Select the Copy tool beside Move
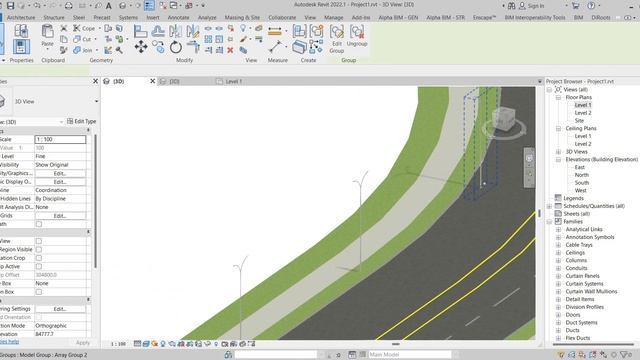Image resolution: width=640 pixels, height=360 pixels. click(x=158, y=47)
